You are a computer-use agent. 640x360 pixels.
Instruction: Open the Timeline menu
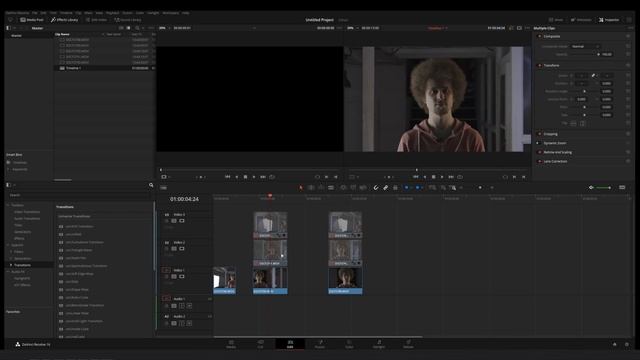66,13
